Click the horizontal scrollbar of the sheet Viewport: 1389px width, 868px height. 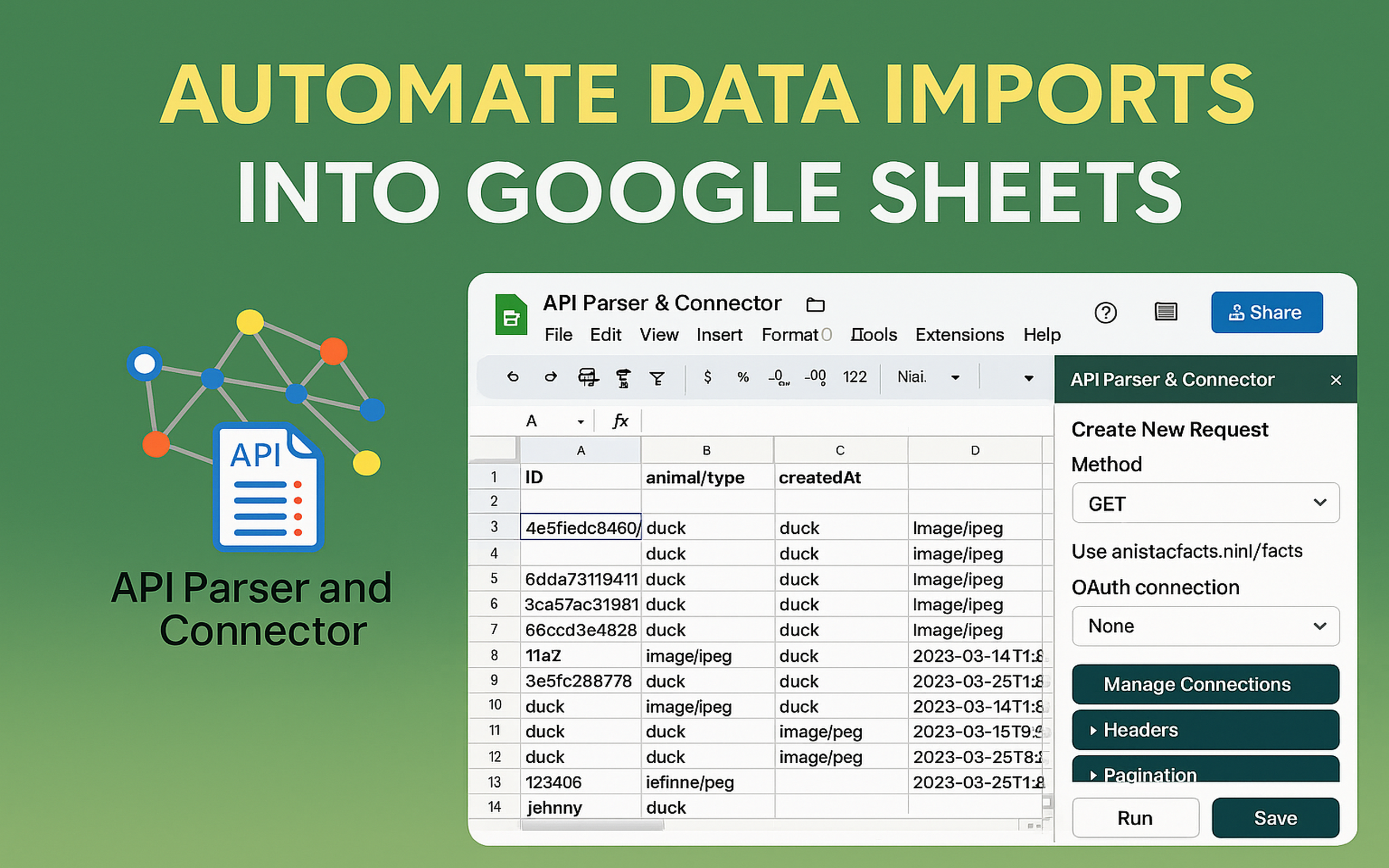click(592, 826)
